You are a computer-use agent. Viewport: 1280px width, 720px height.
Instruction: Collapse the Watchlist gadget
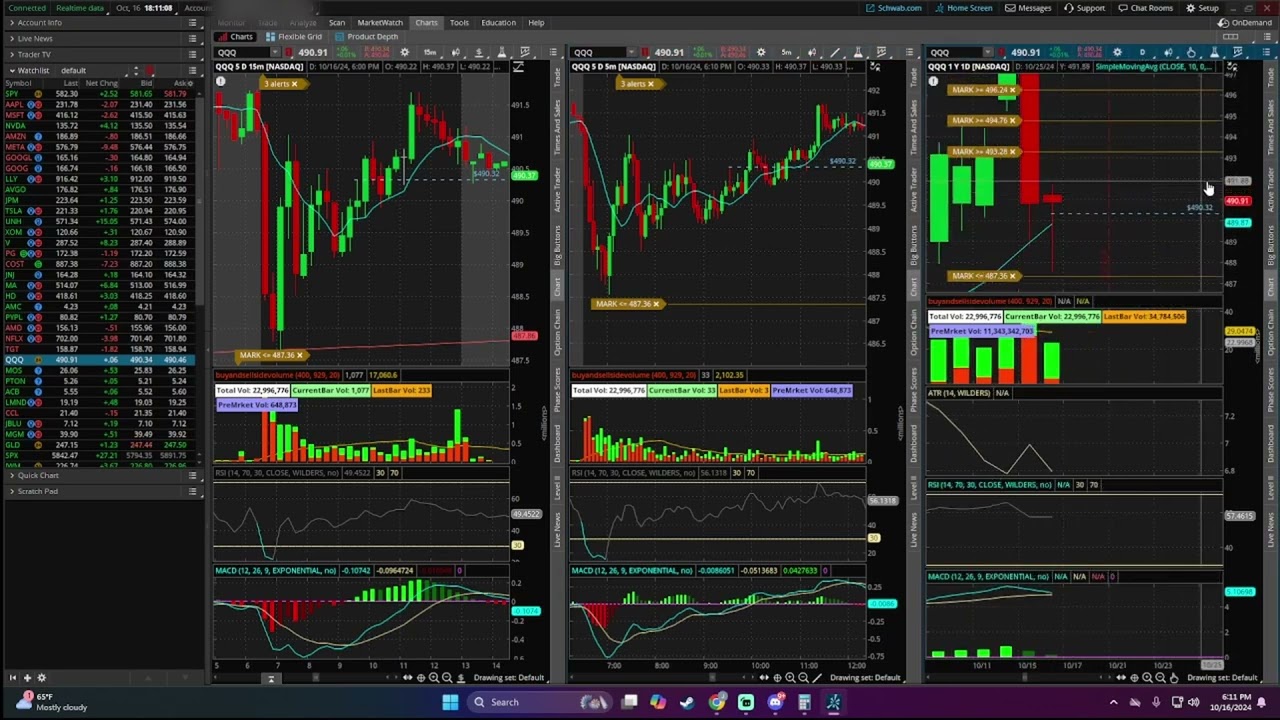12,70
